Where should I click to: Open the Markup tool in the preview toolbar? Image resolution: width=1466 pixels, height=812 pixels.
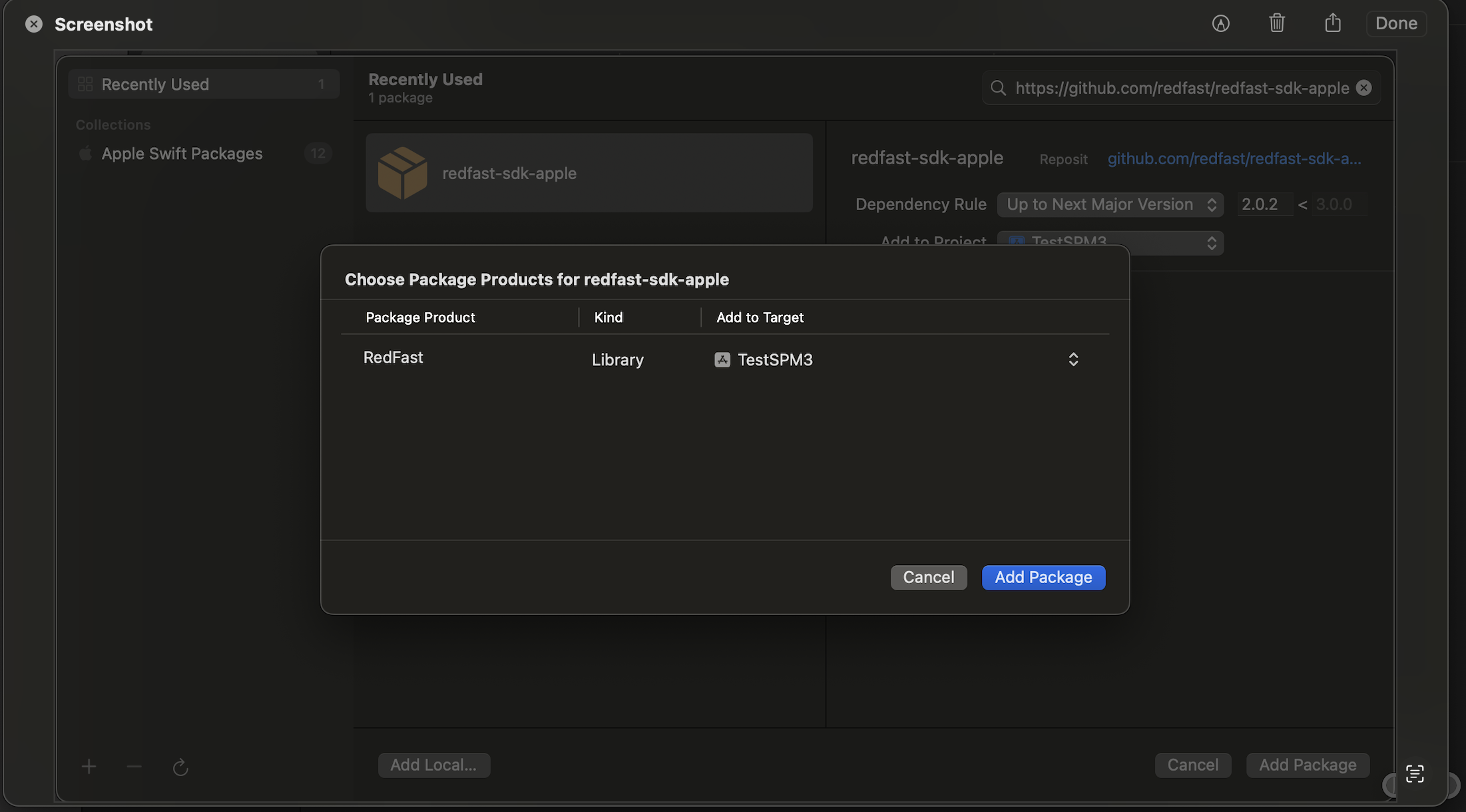pyautogui.click(x=1220, y=23)
